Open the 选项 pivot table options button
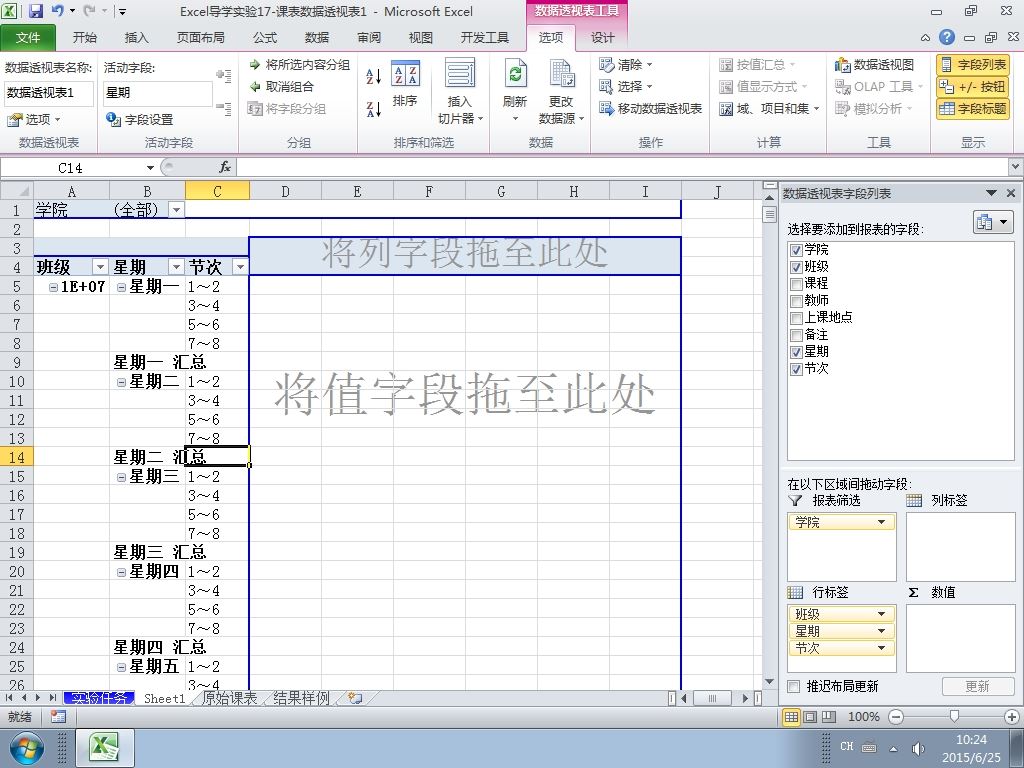Image resolution: width=1024 pixels, height=768 pixels. 33,120
